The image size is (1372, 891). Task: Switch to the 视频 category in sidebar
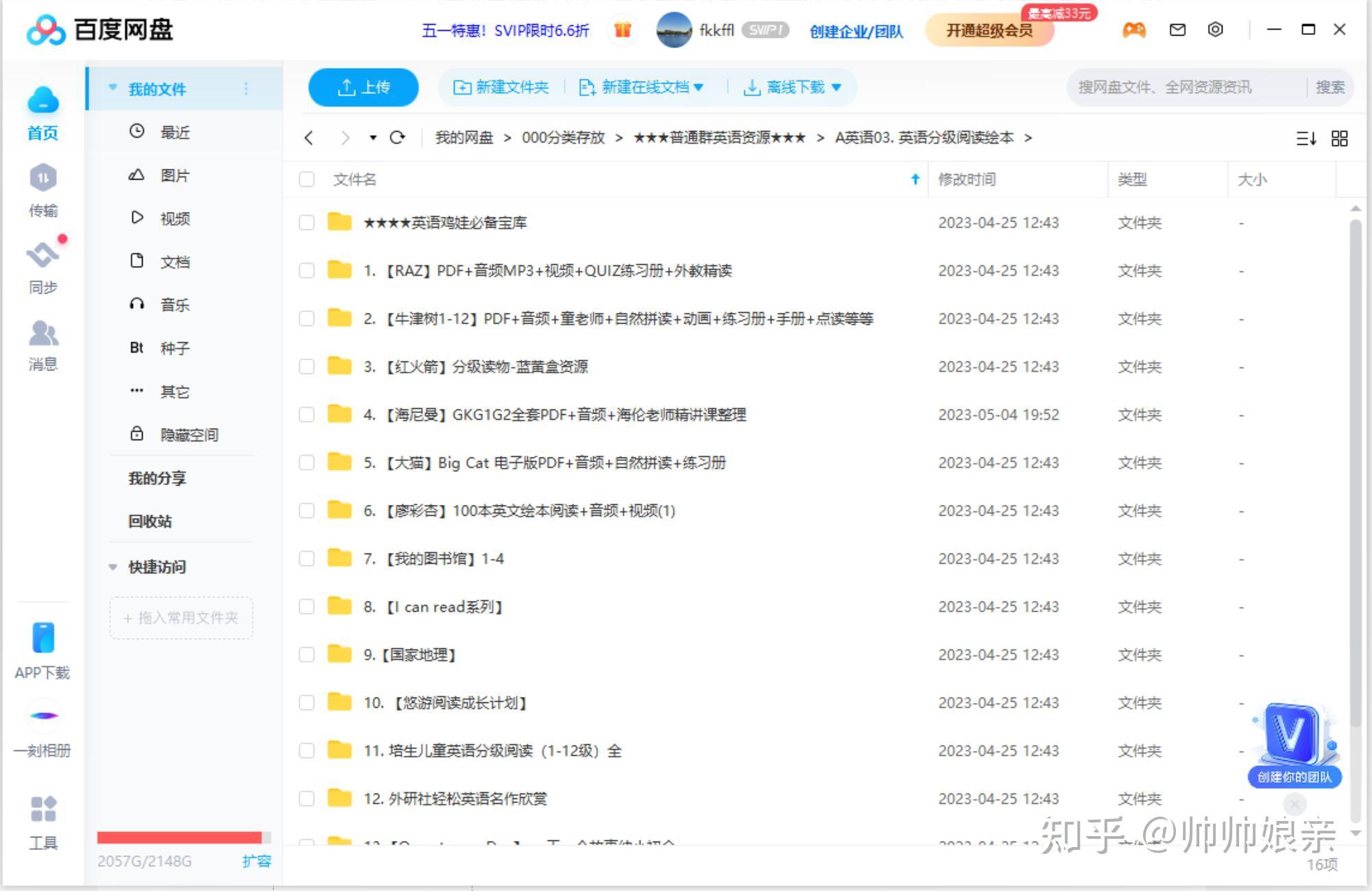176,218
